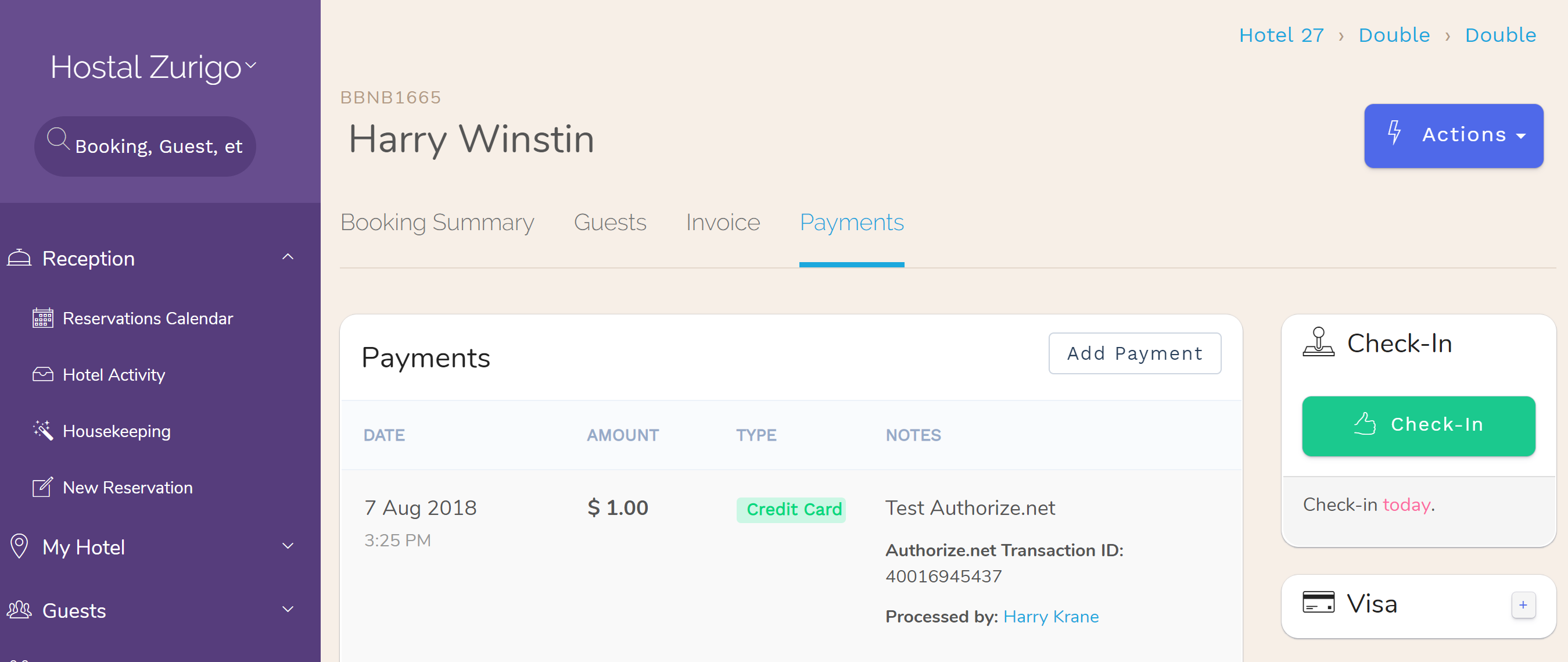Click the New Reservation pencil icon
The image size is (1568, 662).
coord(42,486)
